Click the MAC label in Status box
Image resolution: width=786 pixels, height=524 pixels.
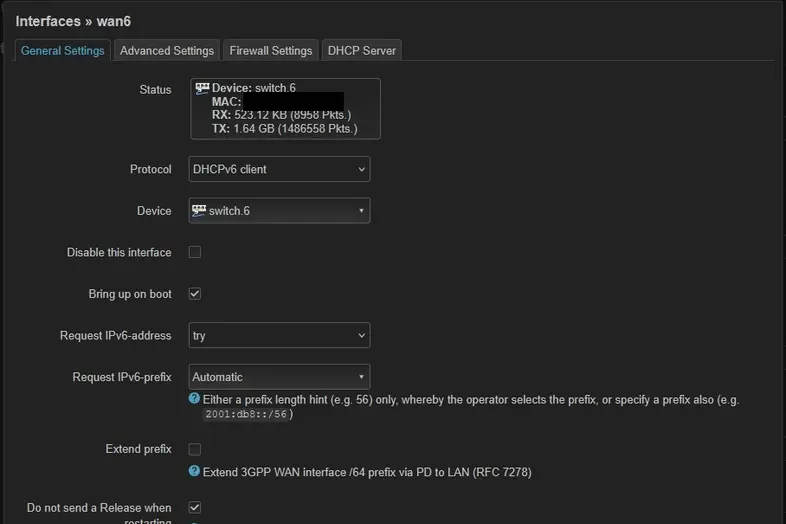(226, 102)
